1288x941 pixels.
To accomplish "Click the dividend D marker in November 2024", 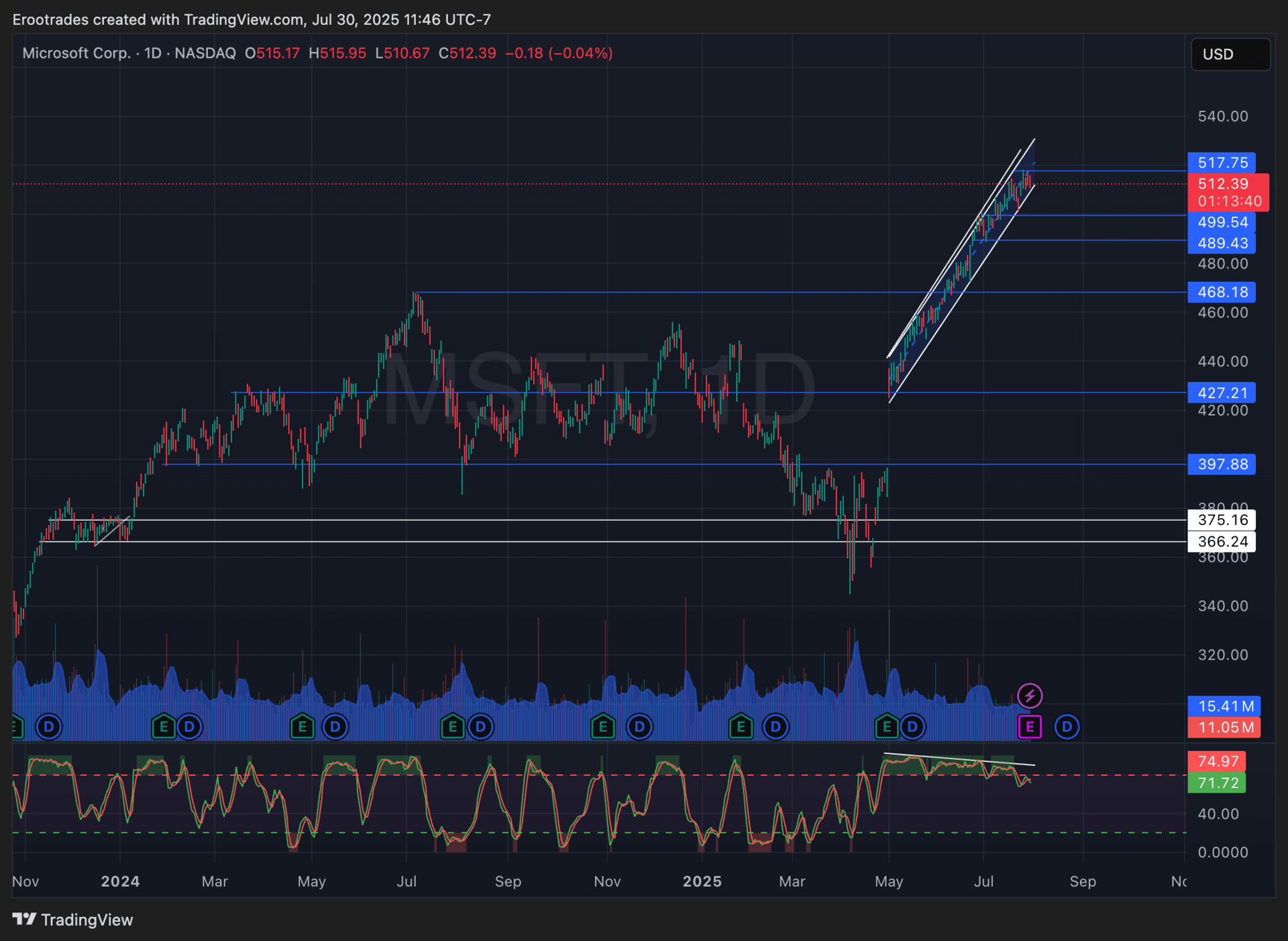I will coord(639,727).
